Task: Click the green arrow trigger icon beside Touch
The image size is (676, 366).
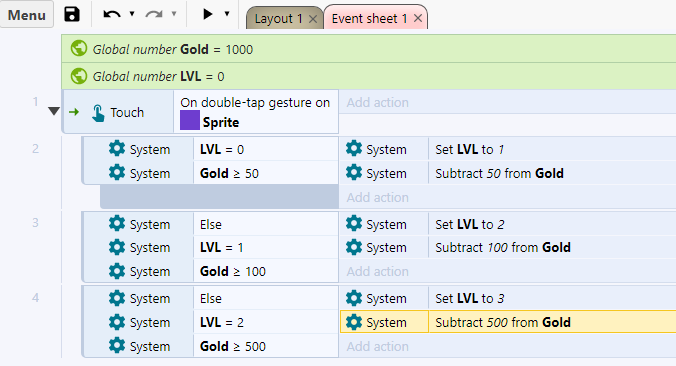Action: click(74, 113)
